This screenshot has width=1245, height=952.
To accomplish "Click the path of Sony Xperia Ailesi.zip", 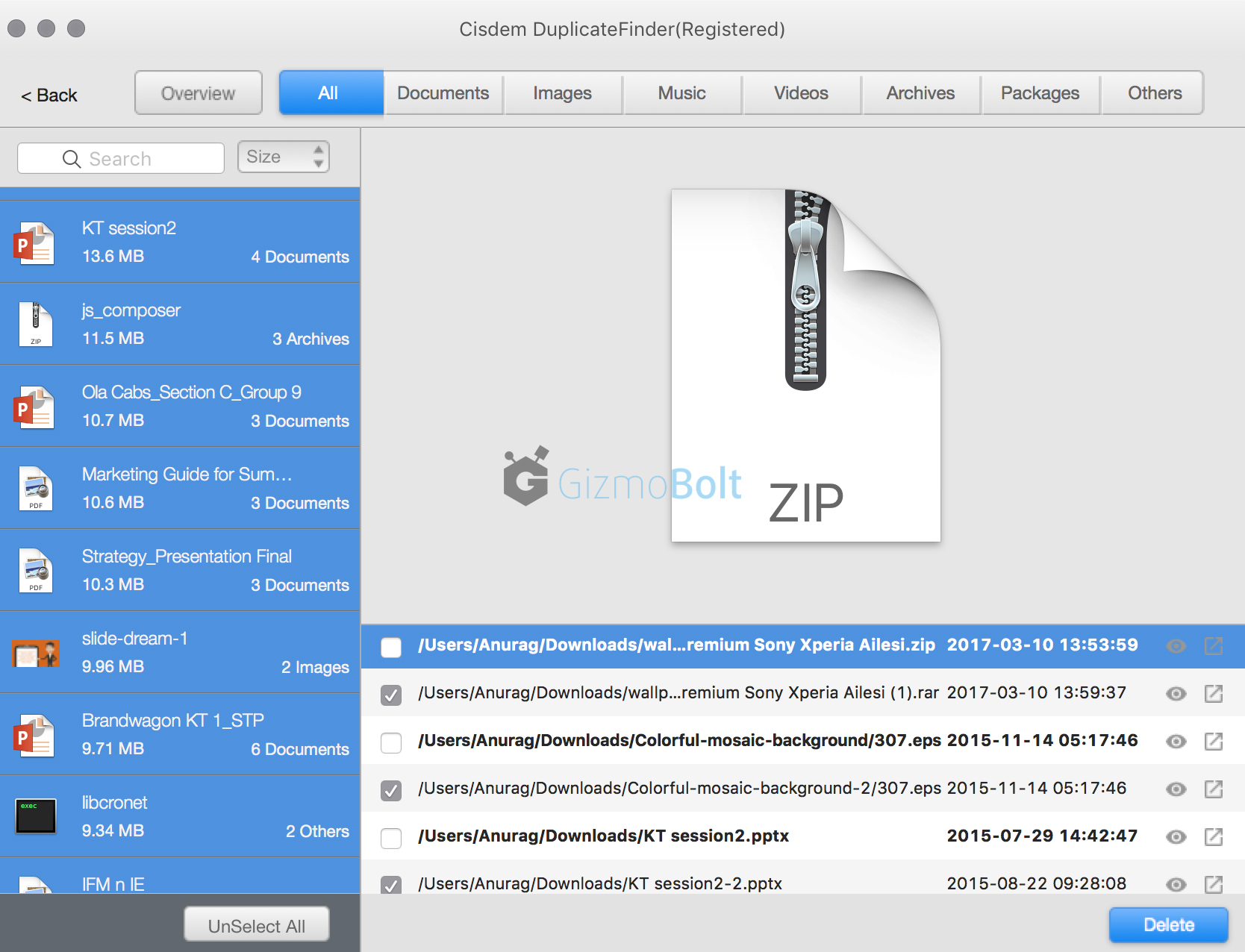I will 676,645.
